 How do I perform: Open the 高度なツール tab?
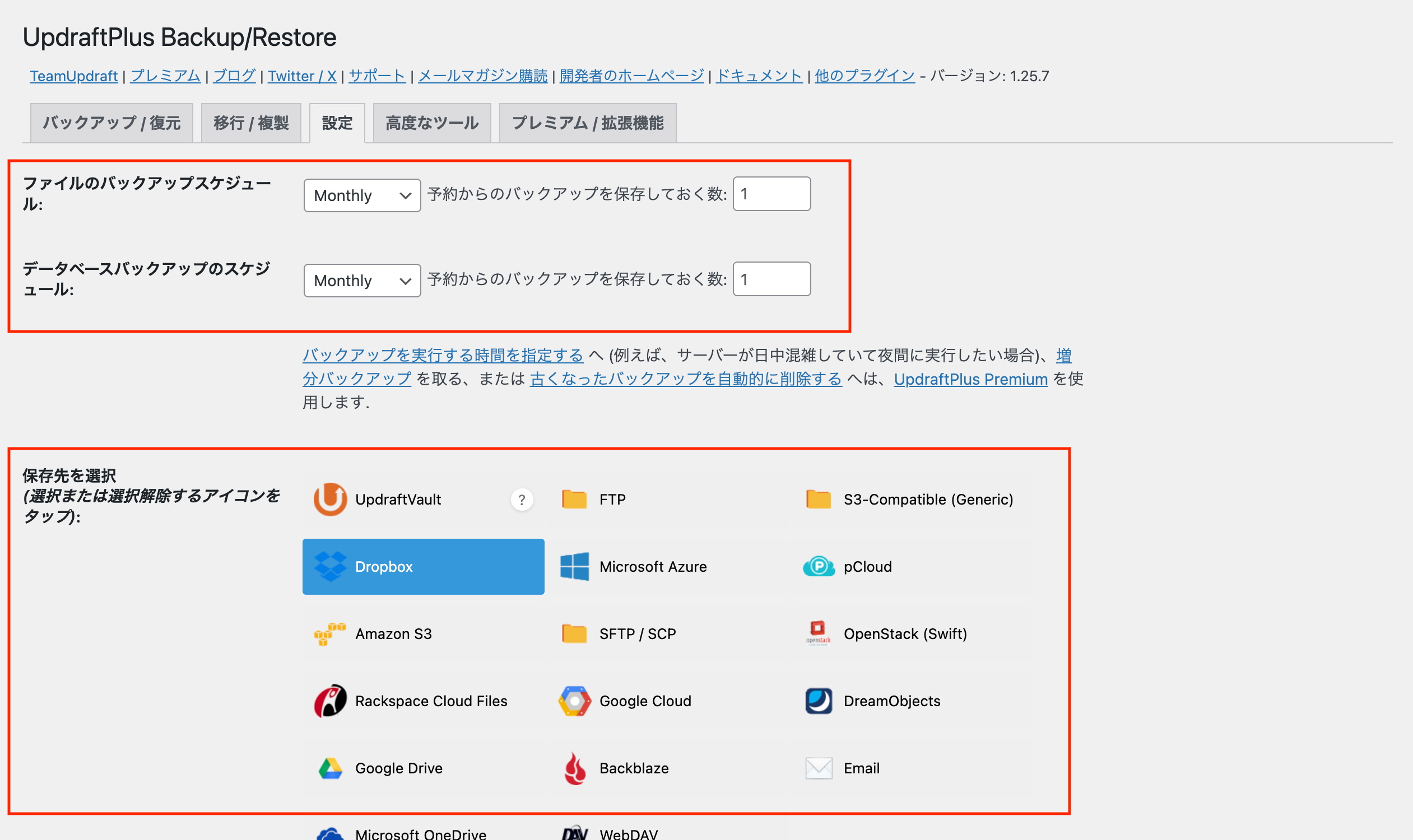click(431, 122)
